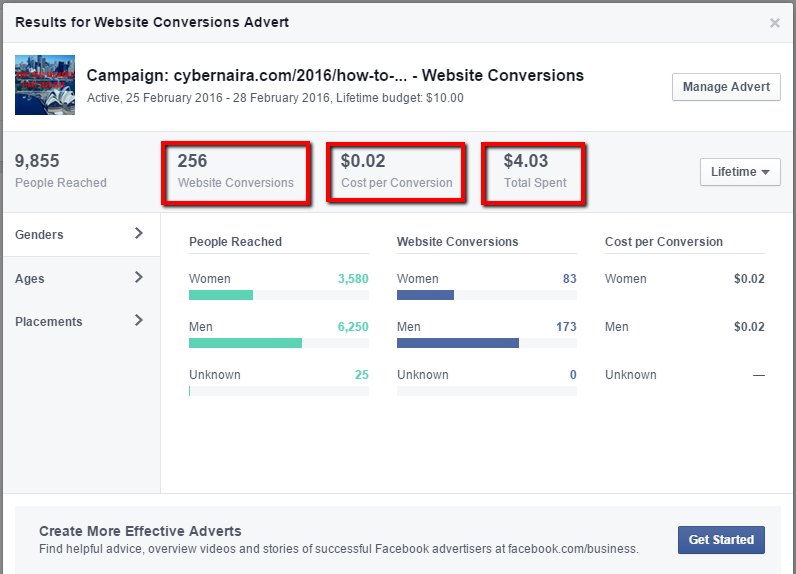This screenshot has height=574, width=796.
Task: Click the Get Started button
Action: point(721,540)
